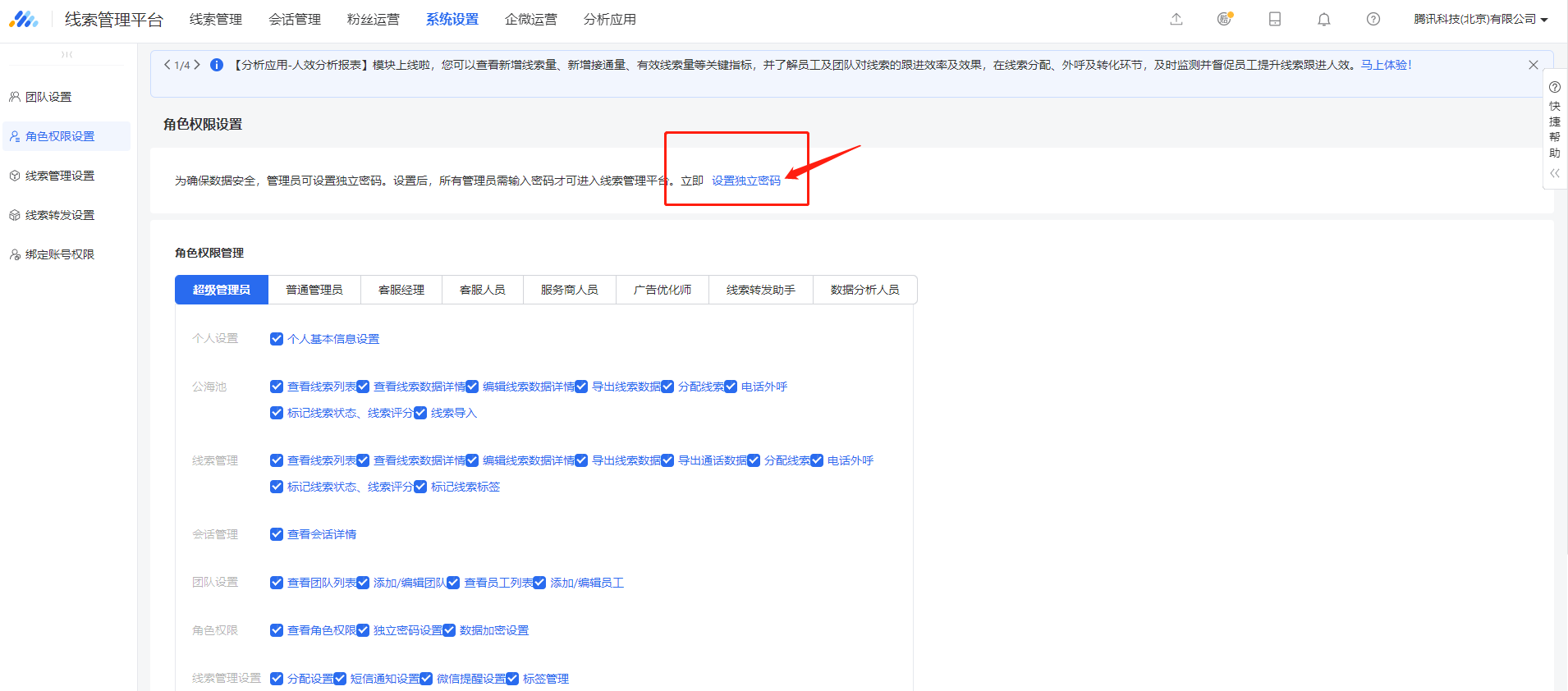This screenshot has height=691, width=1568.
Task: Click the 马上体验 link in banner
Action: click(1386, 65)
